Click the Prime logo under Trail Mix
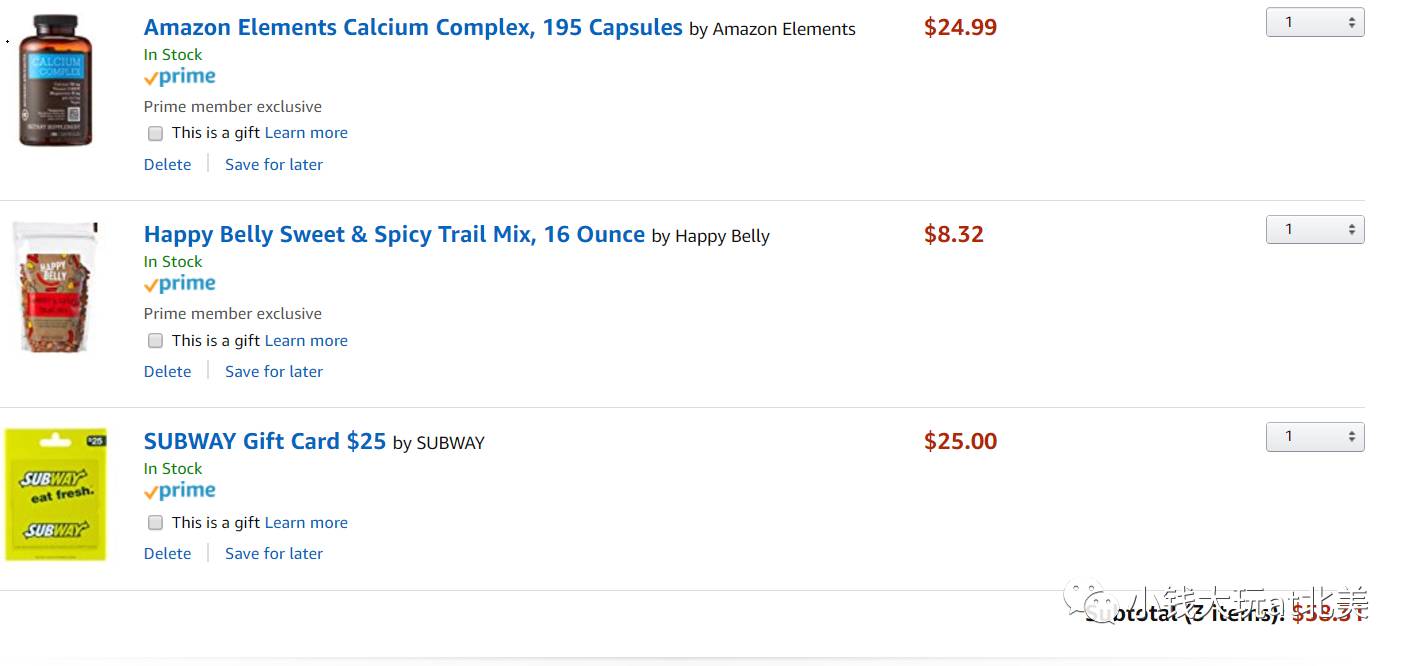Screen dimensions: 1416x666 pyautogui.click(x=180, y=284)
